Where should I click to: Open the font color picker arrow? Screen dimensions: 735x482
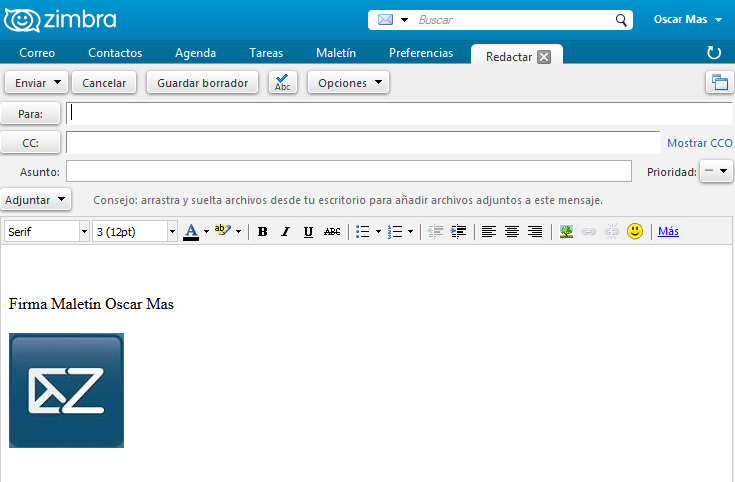point(206,232)
